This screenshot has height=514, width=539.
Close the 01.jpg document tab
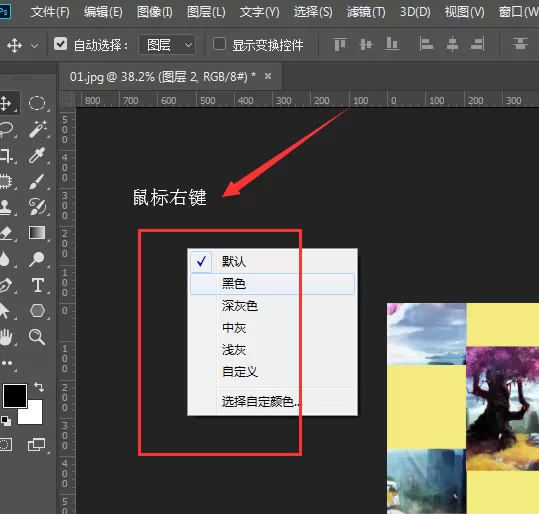(268, 76)
